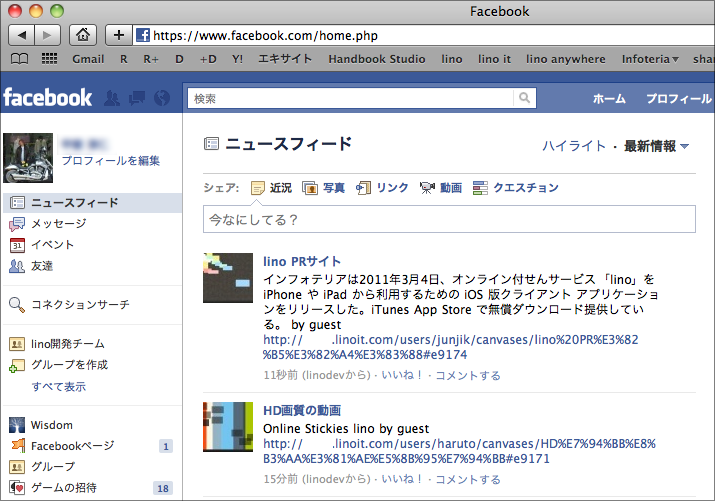Select リンク link share option
Image resolution: width=715 pixels, height=501 pixels.
(382, 188)
